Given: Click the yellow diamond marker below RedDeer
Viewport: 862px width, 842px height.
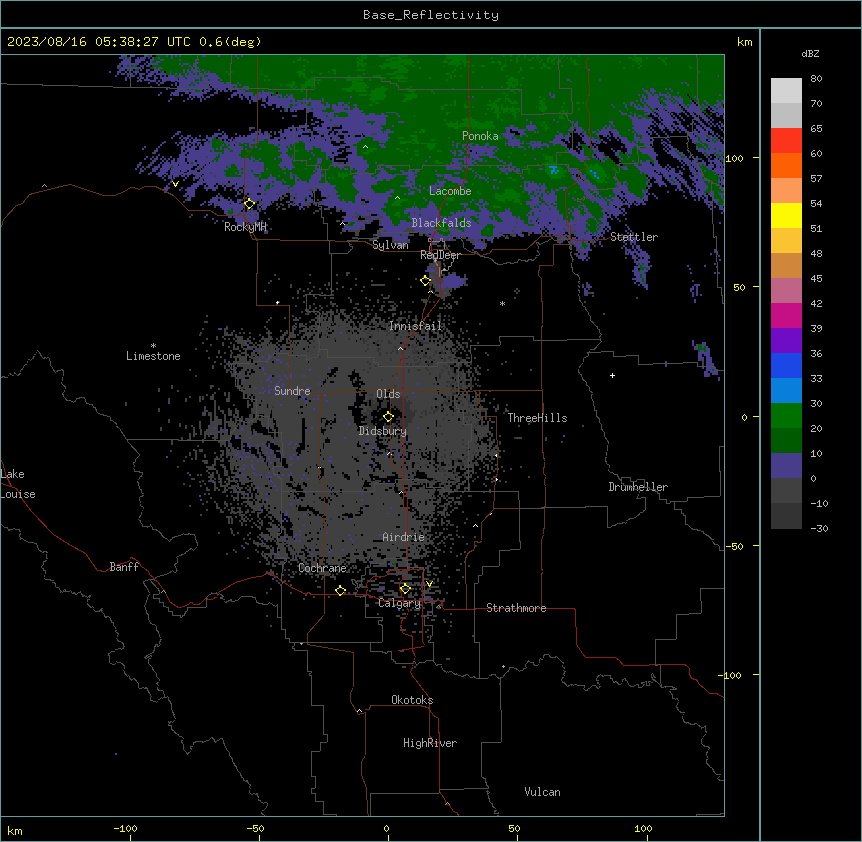Looking at the screenshot, I should pyautogui.click(x=425, y=281).
